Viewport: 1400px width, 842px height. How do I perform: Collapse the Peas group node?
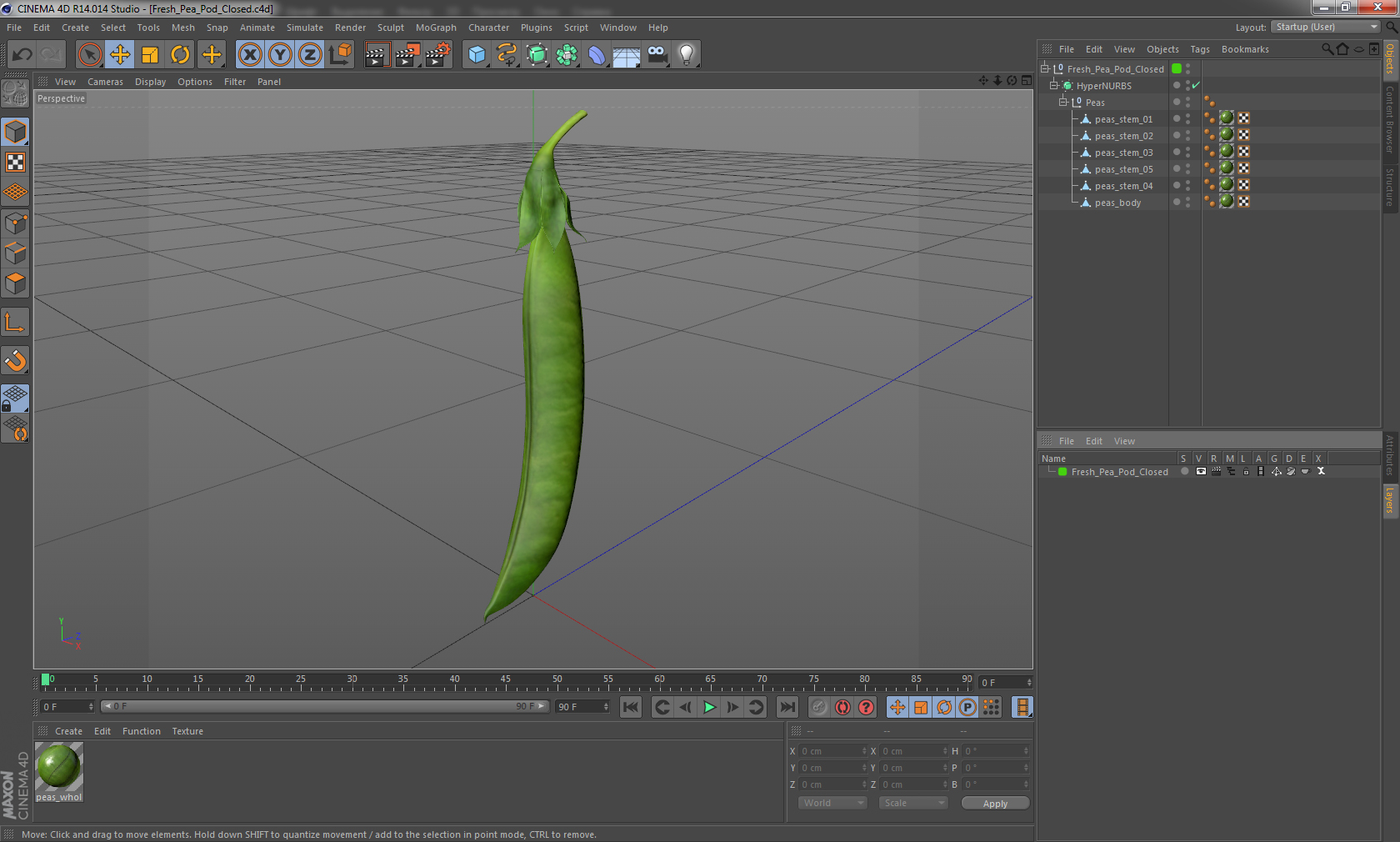[1062, 102]
